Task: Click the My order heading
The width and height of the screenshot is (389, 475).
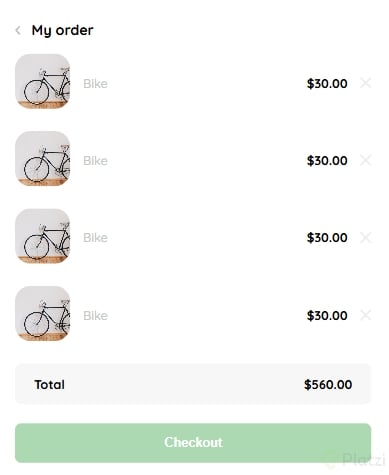Action: click(x=62, y=30)
